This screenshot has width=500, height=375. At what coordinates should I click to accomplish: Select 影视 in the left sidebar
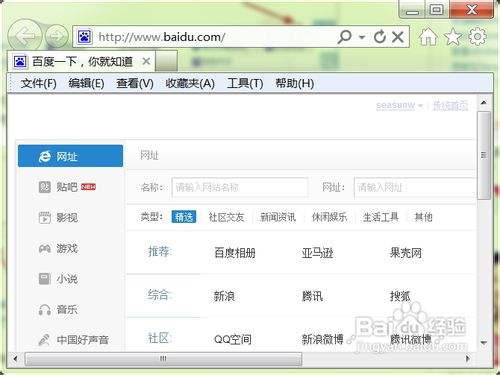coord(58,218)
